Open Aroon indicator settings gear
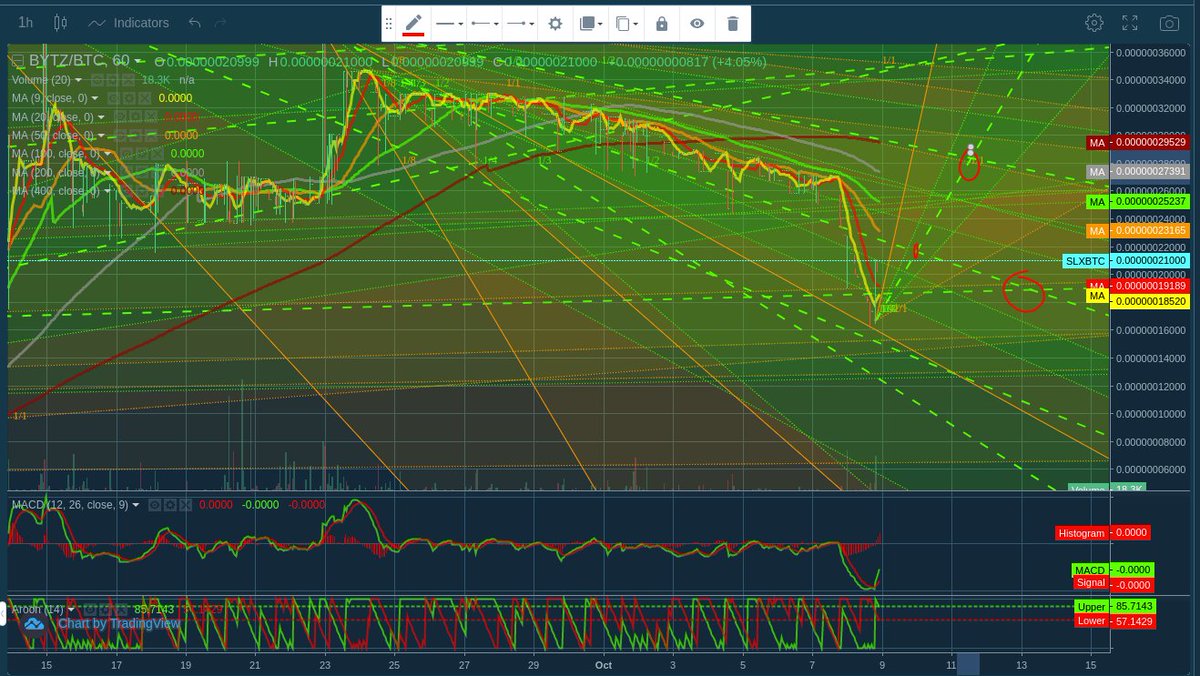 (x=105, y=609)
